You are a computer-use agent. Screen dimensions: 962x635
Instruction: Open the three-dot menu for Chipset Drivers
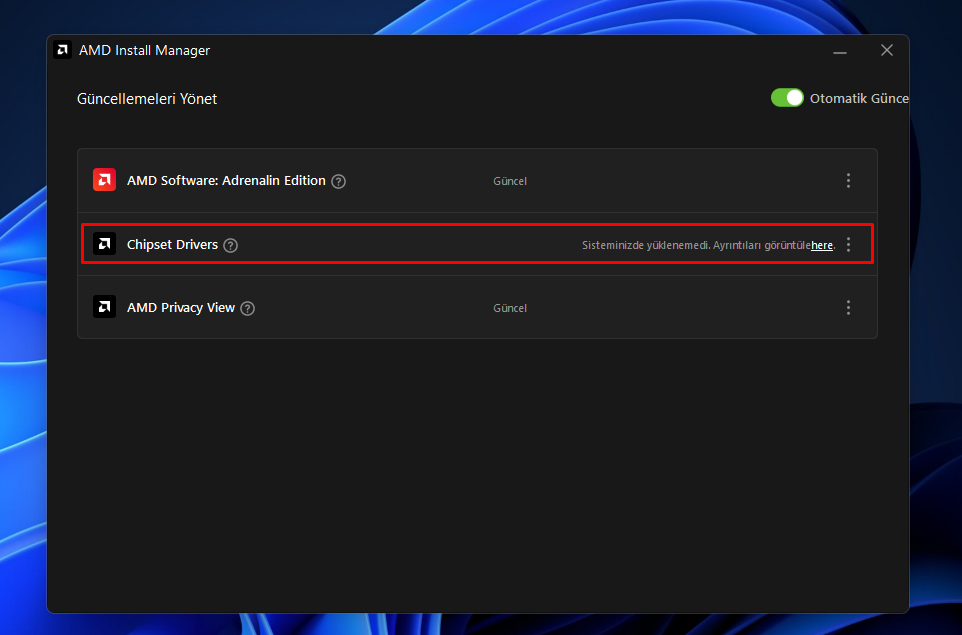(848, 245)
